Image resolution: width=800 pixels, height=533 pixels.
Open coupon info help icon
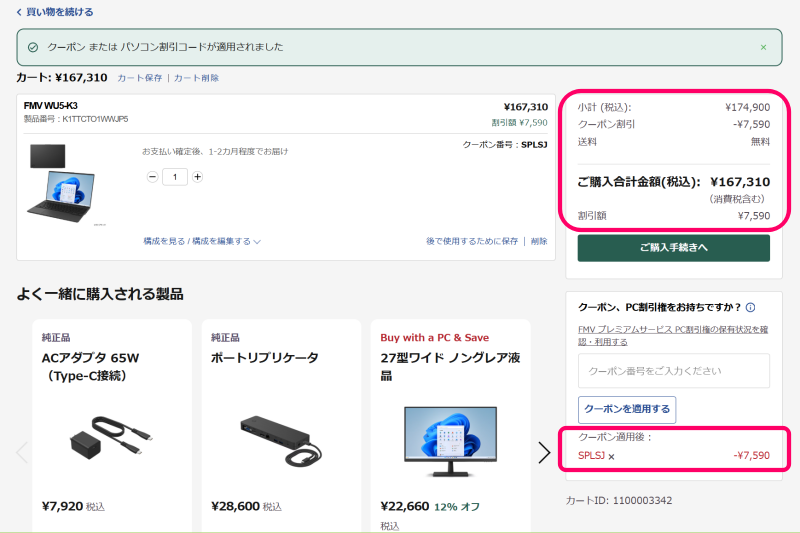pos(751,308)
